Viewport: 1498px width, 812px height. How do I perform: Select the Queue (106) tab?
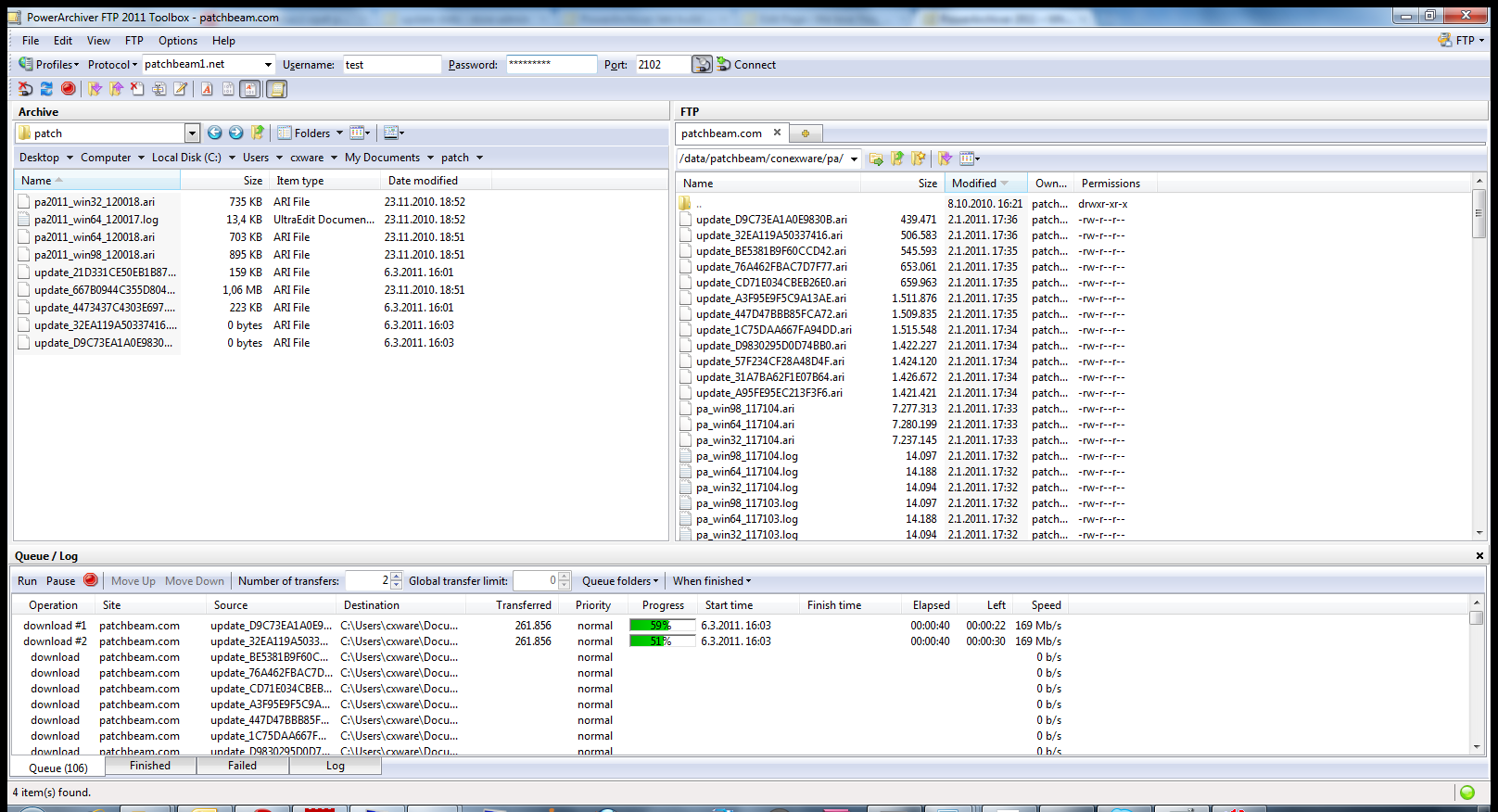[58, 768]
